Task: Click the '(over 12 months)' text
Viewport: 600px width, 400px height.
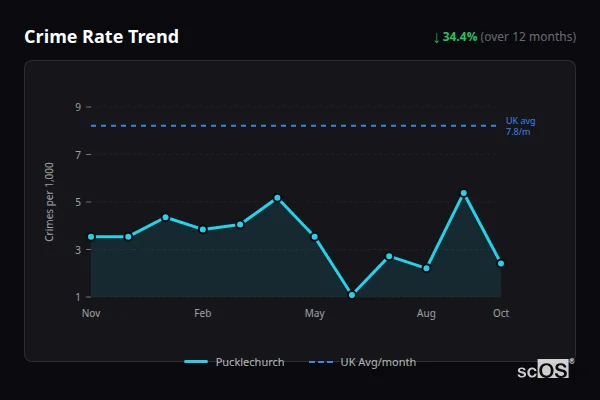Action: click(x=528, y=37)
